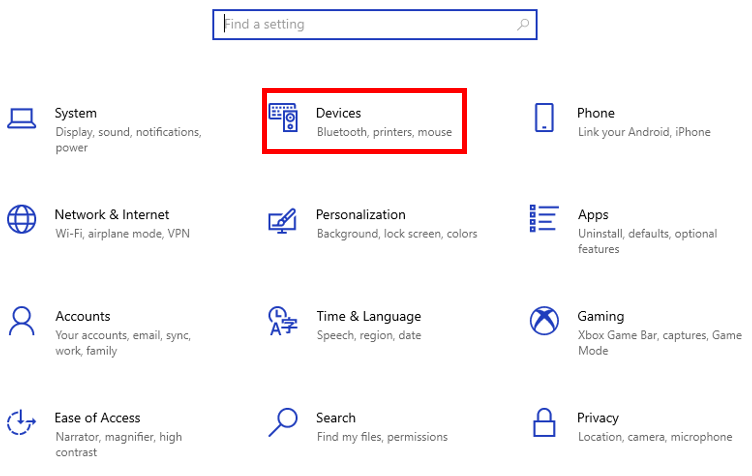
Task: Click the Devices keyboard and speaker icon
Action: [x=283, y=118]
